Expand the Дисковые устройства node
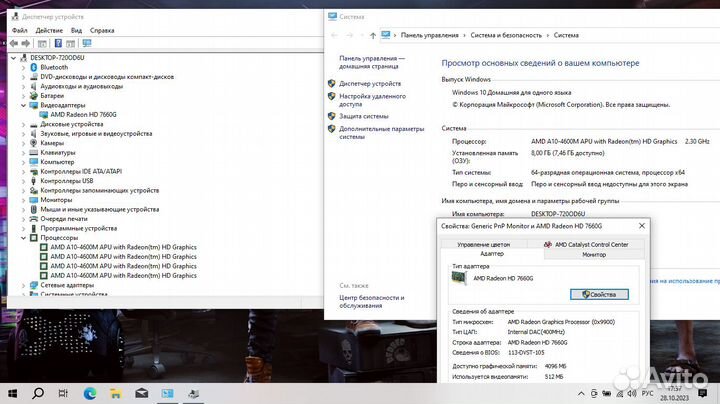Viewport: 720px width, 404px height. [23, 124]
